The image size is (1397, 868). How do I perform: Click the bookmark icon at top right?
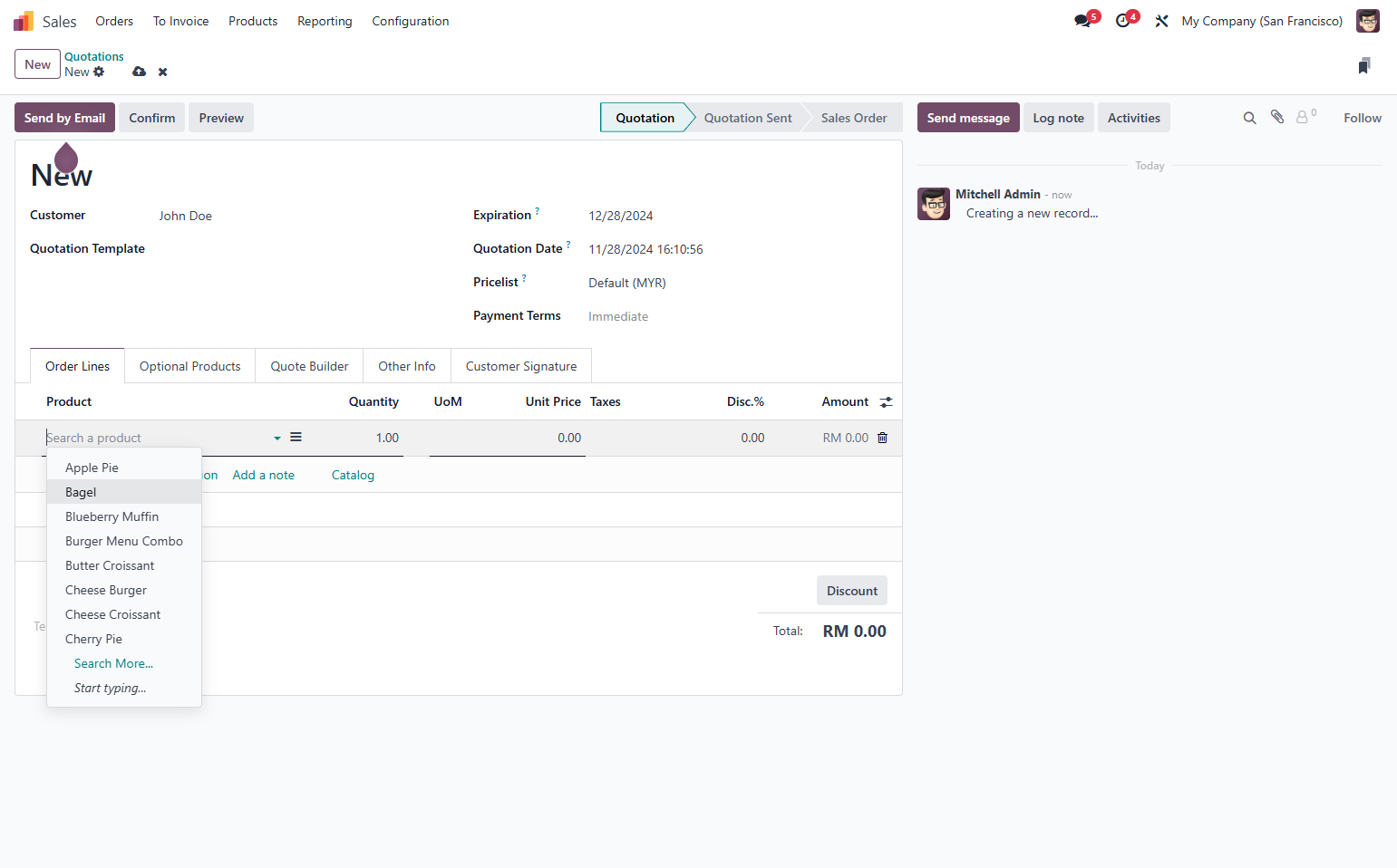(1364, 65)
